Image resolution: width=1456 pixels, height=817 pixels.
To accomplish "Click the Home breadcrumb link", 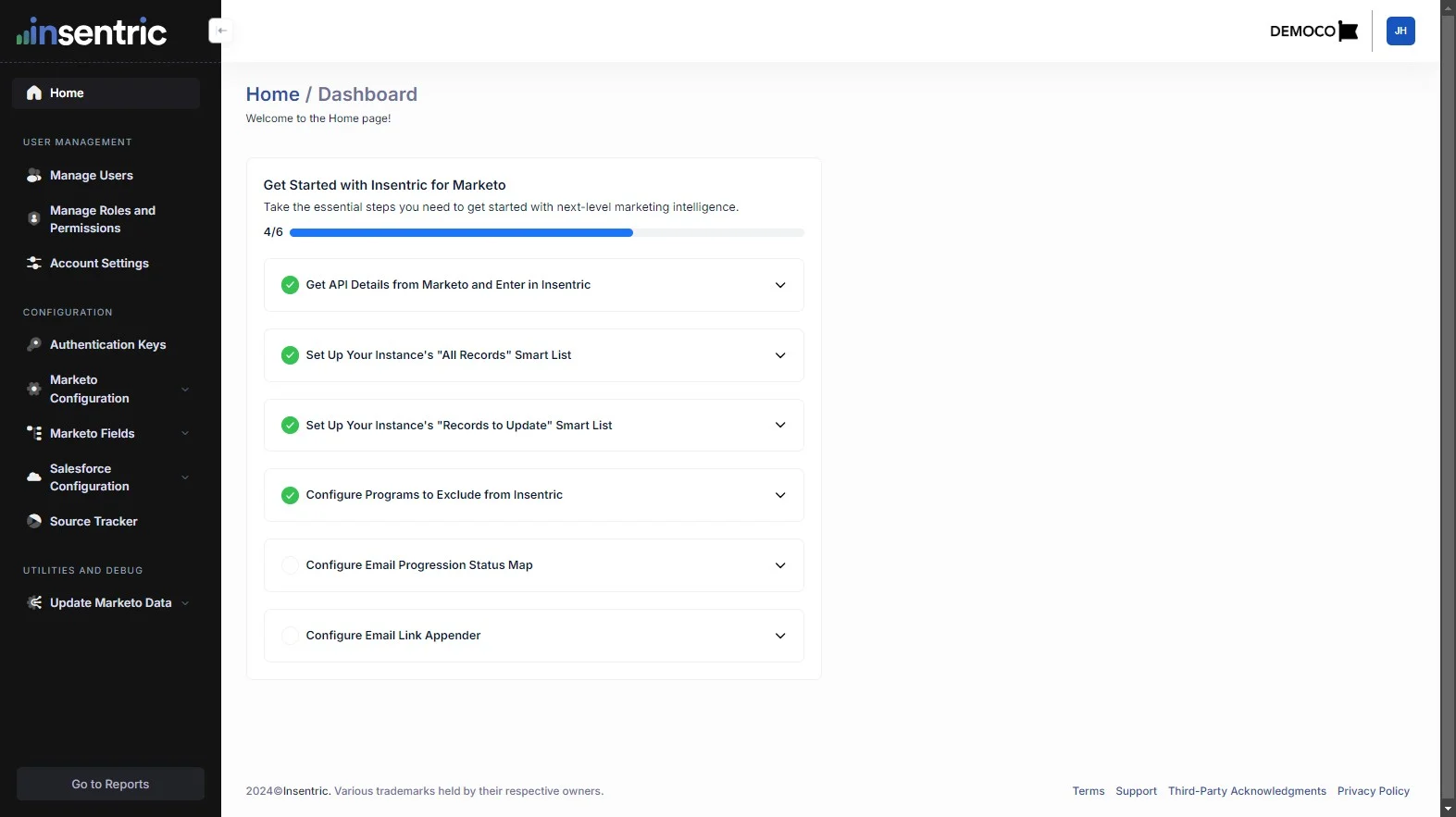I will (273, 94).
